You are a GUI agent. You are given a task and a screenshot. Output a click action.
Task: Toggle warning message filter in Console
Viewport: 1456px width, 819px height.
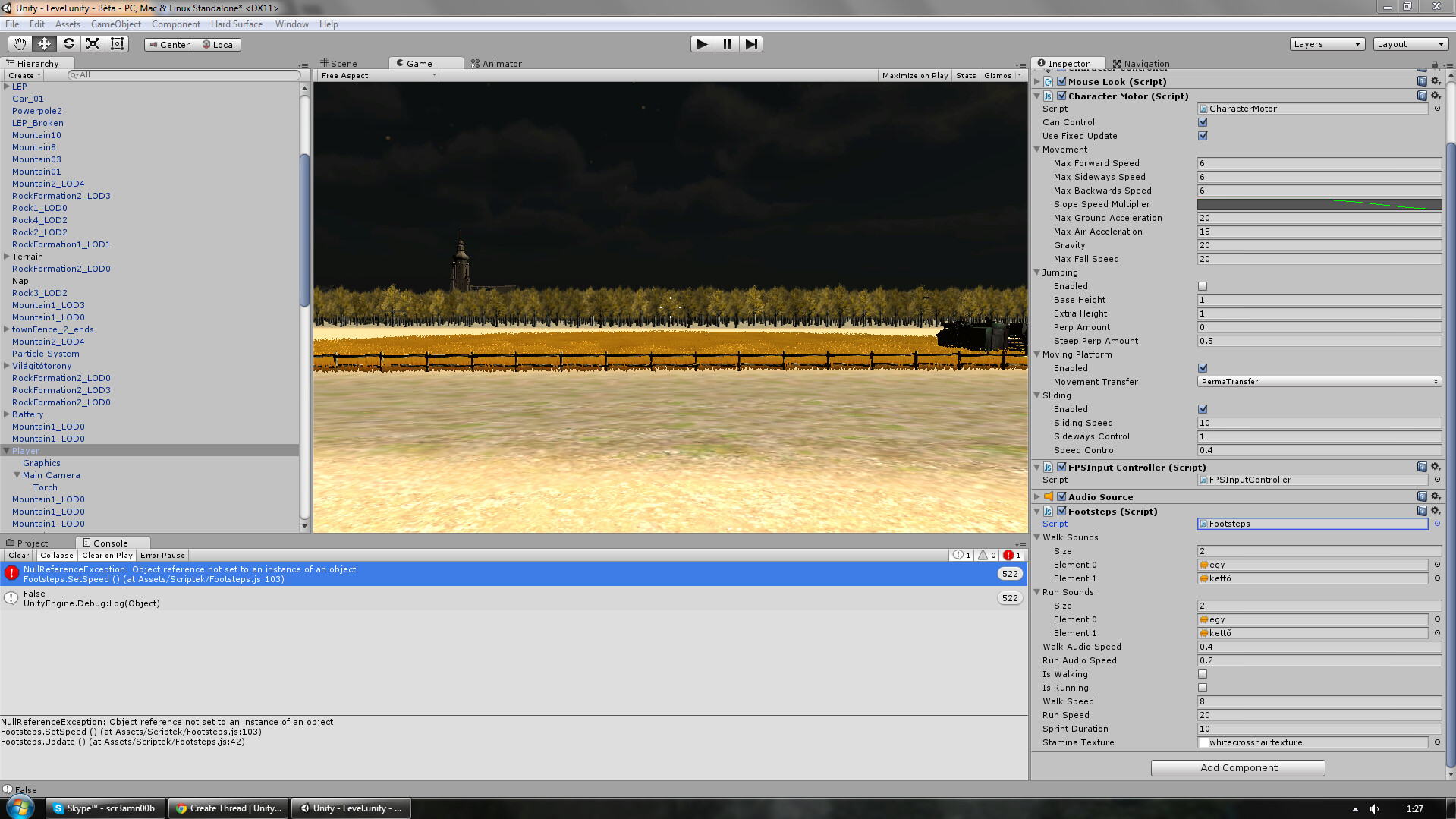[x=987, y=555]
